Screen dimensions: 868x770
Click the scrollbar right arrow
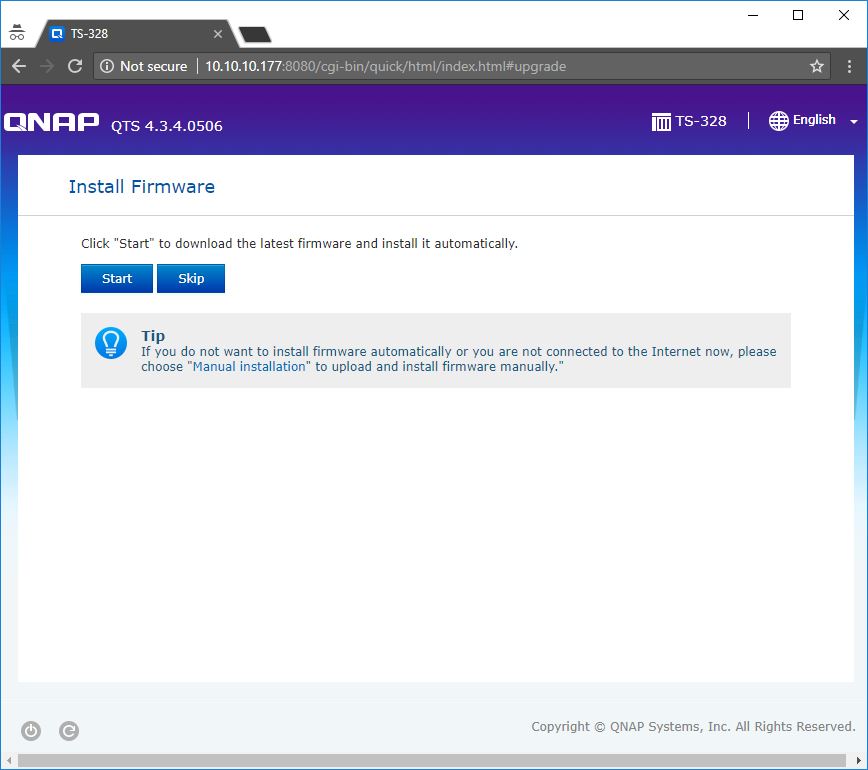[859, 761]
